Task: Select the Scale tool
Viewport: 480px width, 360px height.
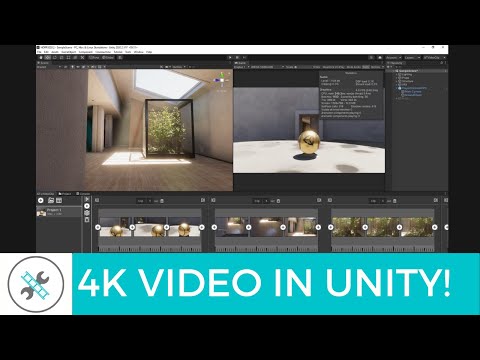Action: click(62, 58)
